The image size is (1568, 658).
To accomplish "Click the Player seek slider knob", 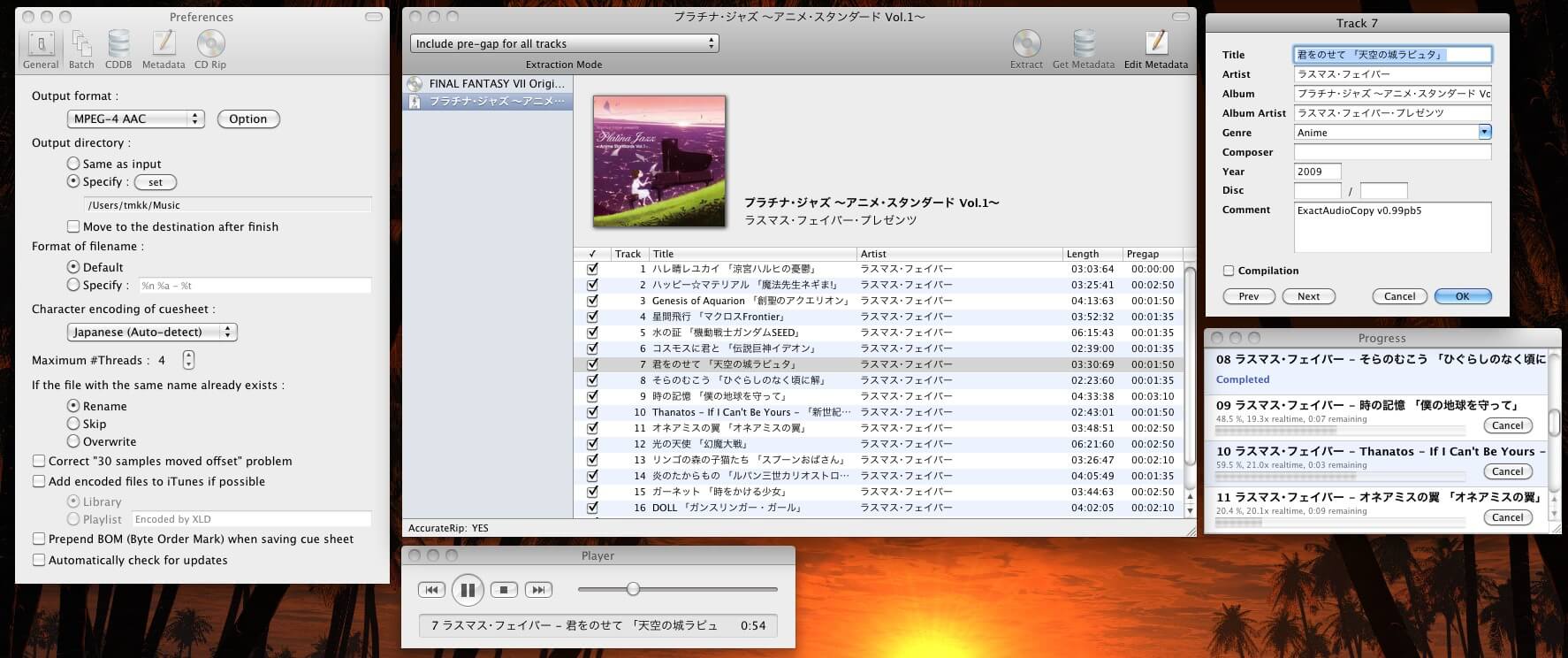I will pos(633,589).
